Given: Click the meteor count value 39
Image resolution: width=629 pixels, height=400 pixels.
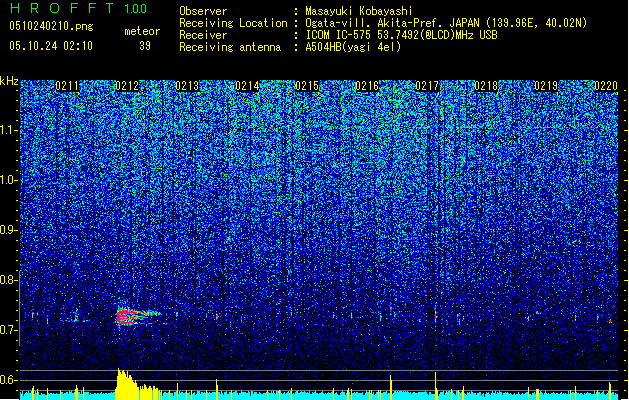Looking at the screenshot, I should 145,46.
